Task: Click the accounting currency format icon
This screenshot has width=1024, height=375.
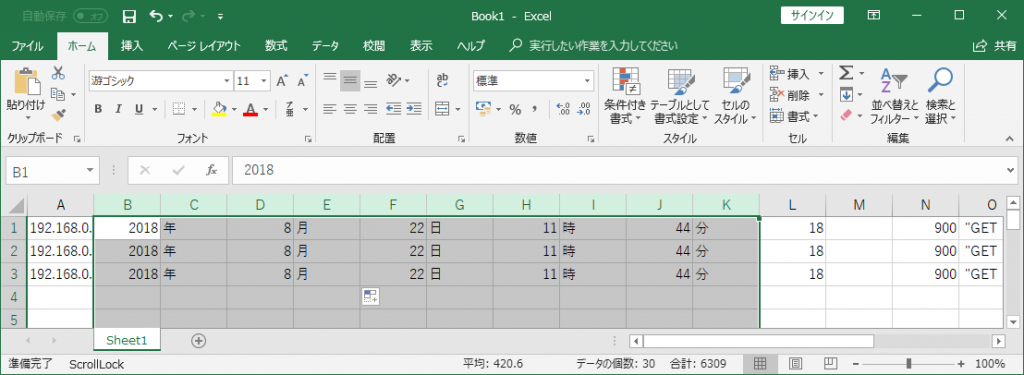Action: (483, 109)
